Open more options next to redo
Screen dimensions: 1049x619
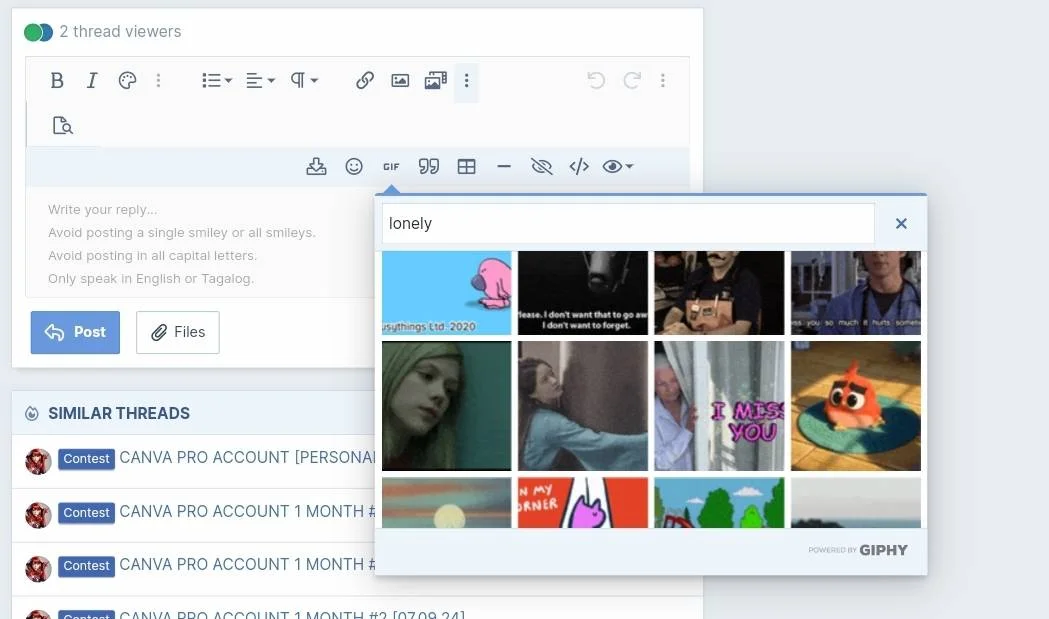pyautogui.click(x=662, y=80)
